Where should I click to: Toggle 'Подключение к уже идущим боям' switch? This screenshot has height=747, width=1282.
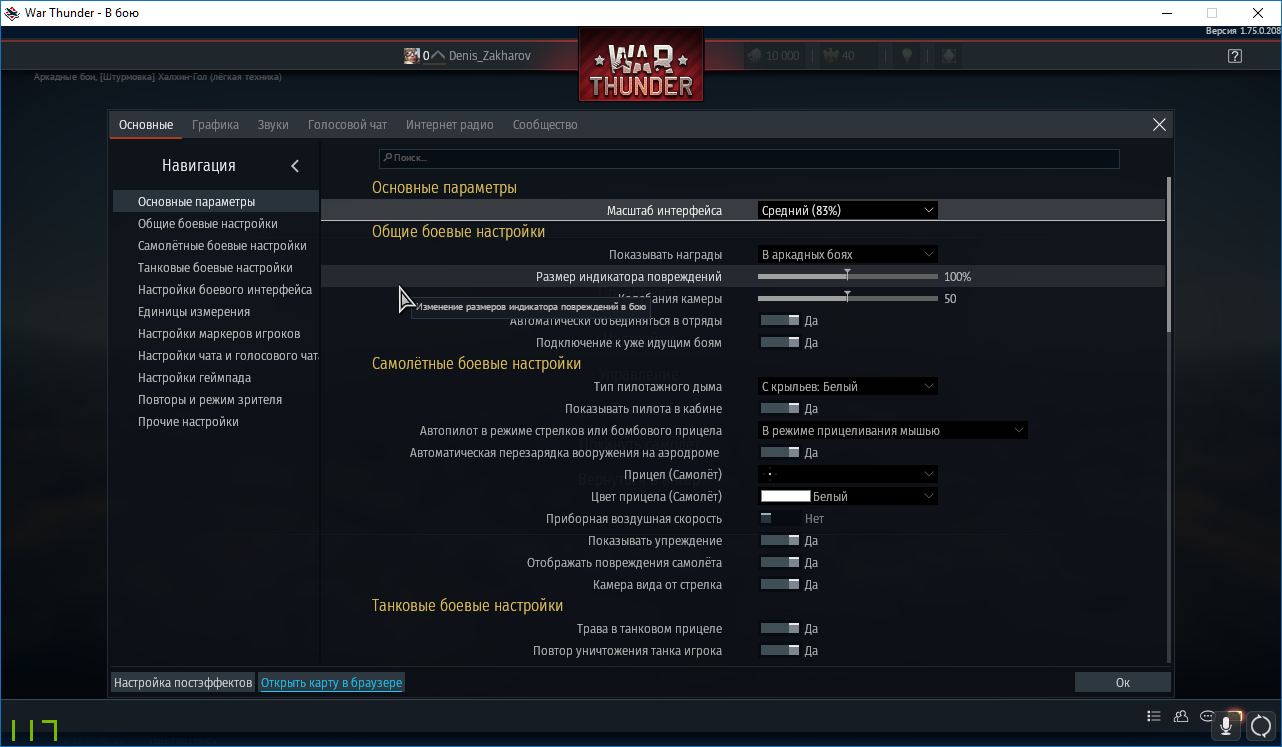[780, 343]
